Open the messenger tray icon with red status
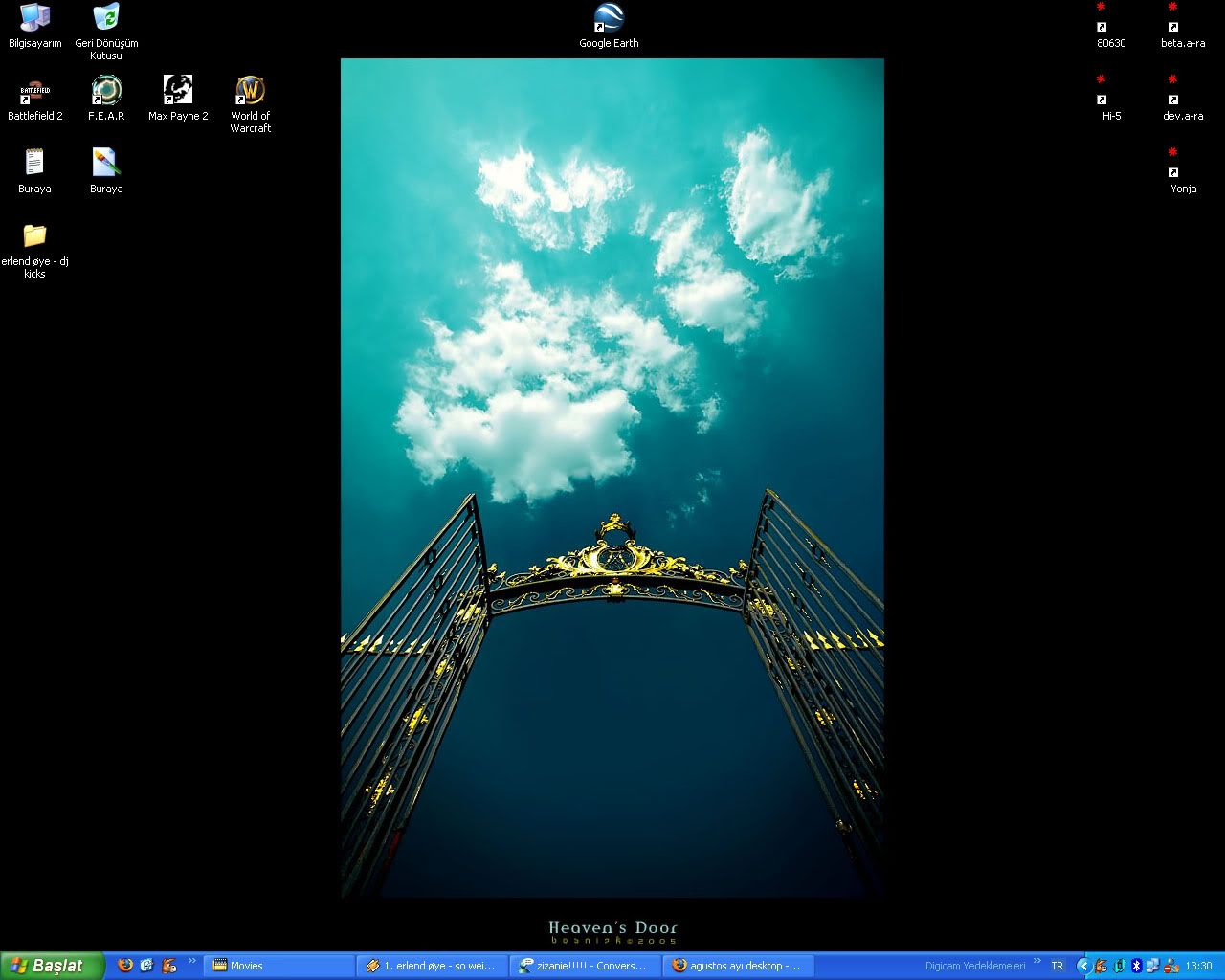 1169,966
